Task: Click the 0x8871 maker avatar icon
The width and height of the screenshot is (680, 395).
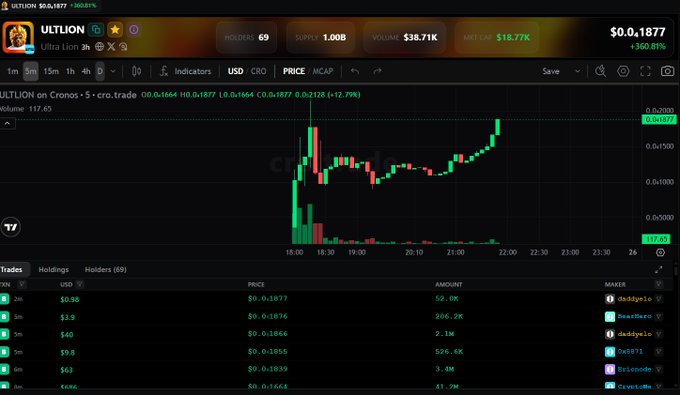Action: click(610, 352)
